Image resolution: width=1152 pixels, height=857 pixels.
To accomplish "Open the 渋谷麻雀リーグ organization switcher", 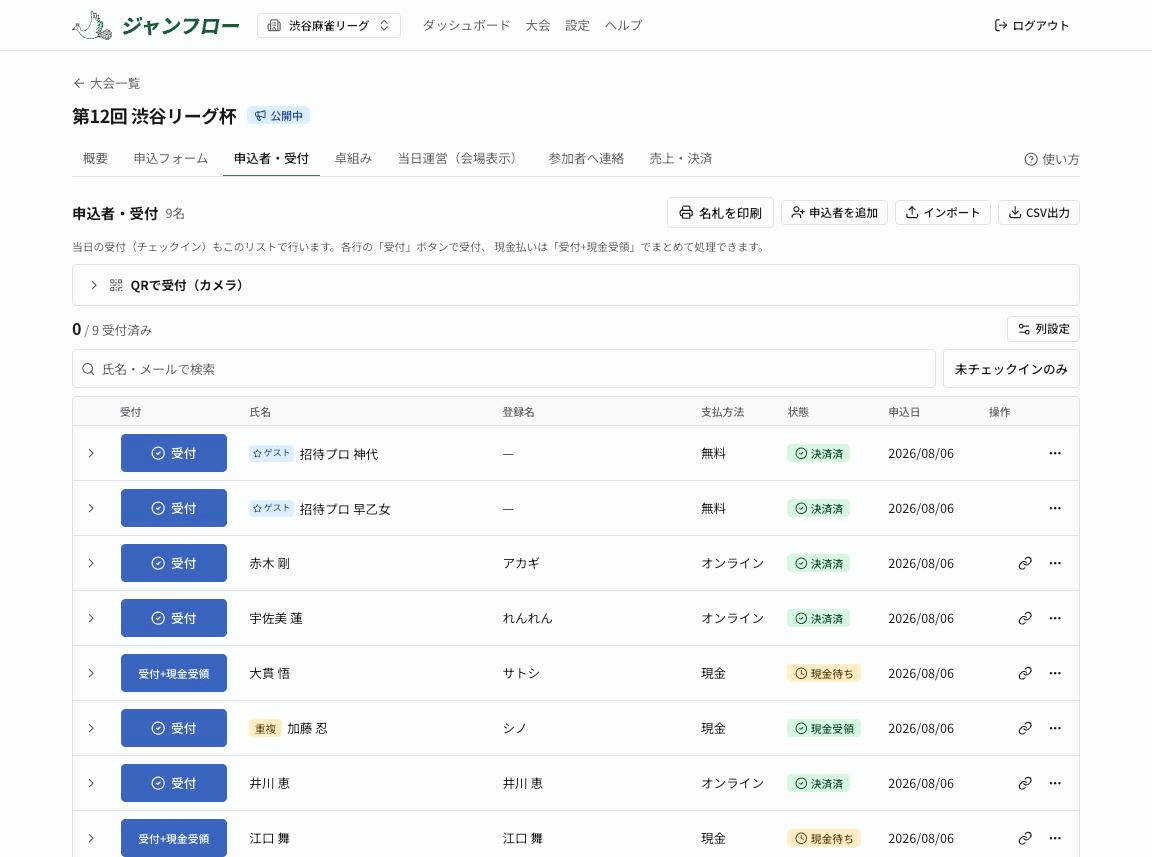I will pyautogui.click(x=328, y=26).
